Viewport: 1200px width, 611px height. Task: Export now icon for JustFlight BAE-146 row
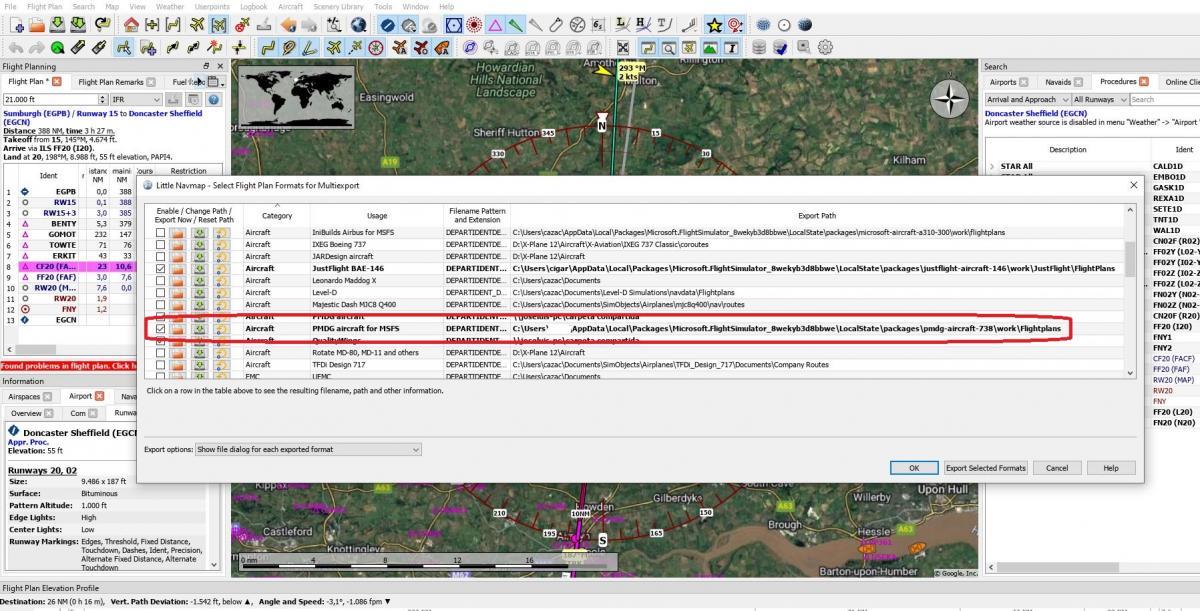[x=199, y=269]
